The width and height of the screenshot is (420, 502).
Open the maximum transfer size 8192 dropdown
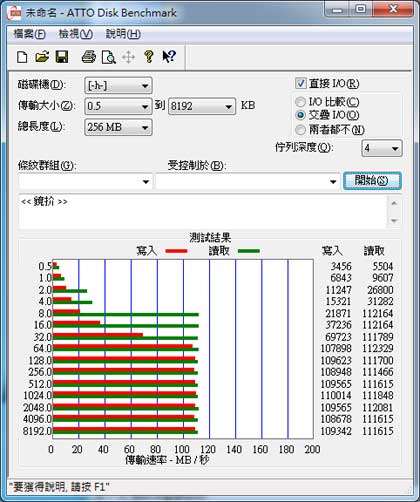click(x=202, y=106)
